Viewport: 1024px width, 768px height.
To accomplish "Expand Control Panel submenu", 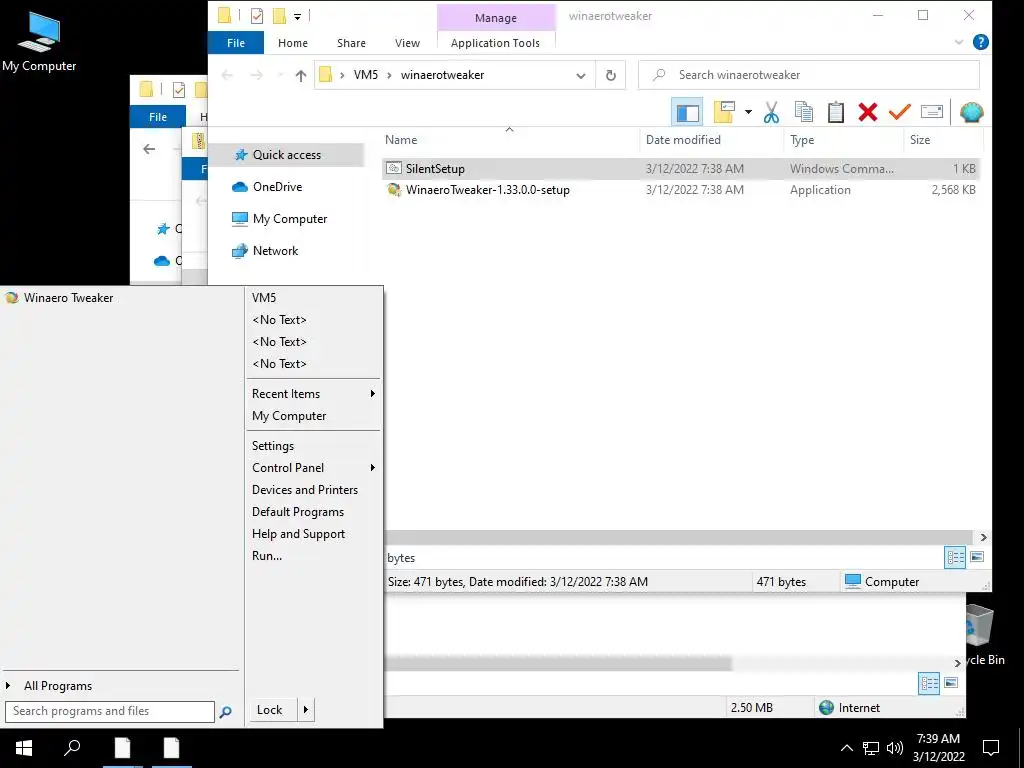I will click(x=313, y=468).
